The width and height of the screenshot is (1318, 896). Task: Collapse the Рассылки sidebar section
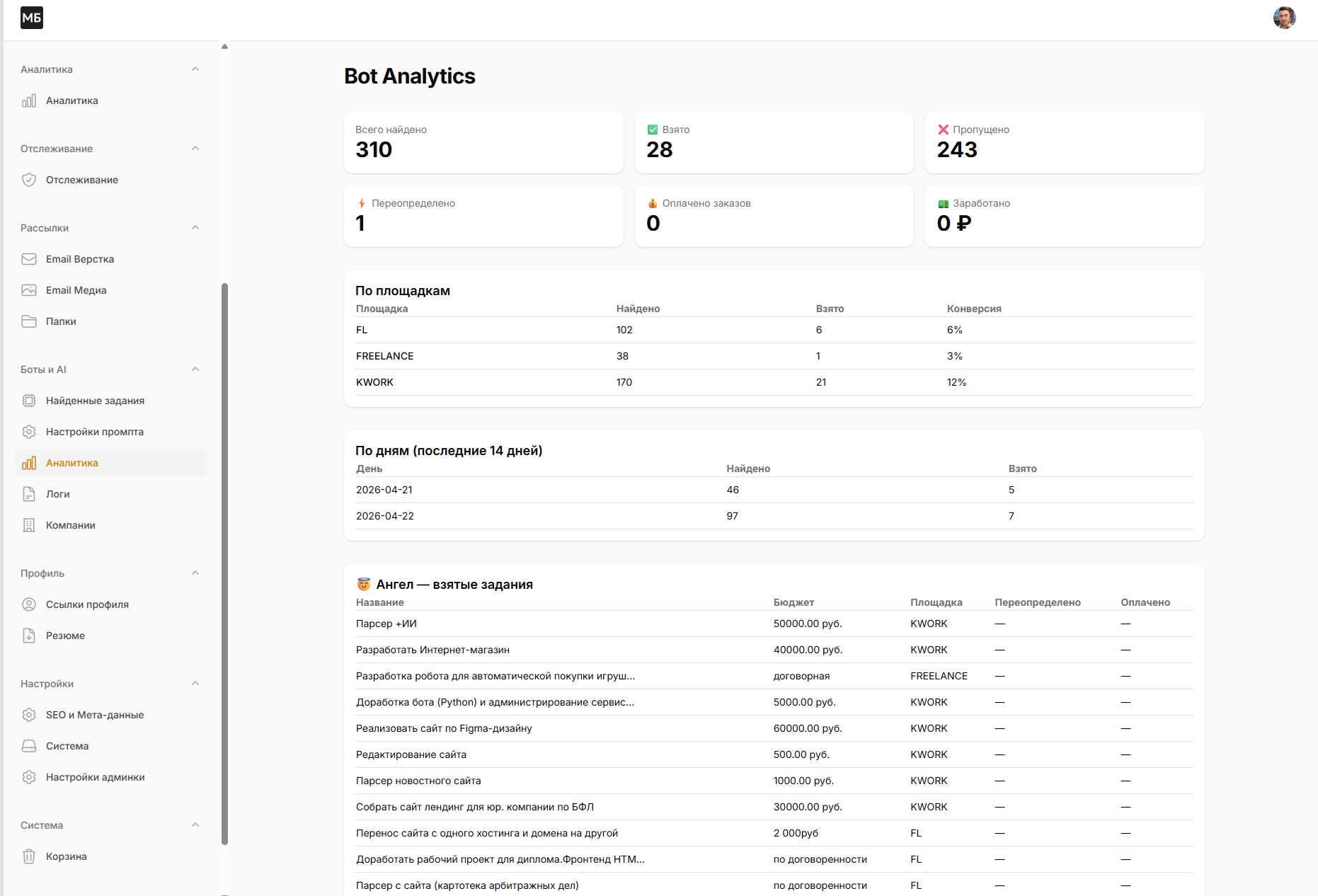pos(195,228)
